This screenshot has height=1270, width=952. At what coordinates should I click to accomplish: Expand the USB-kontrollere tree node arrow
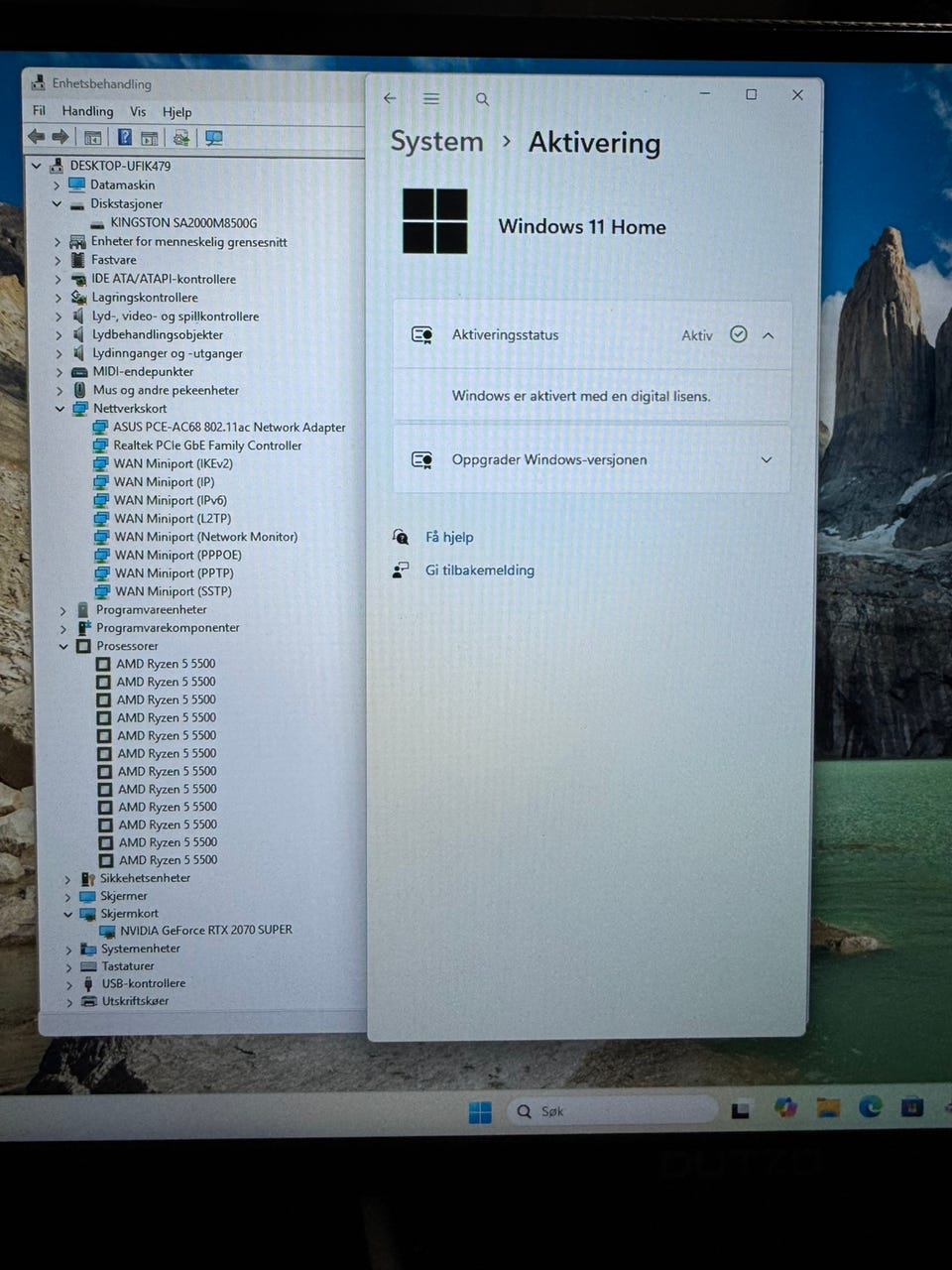[68, 985]
